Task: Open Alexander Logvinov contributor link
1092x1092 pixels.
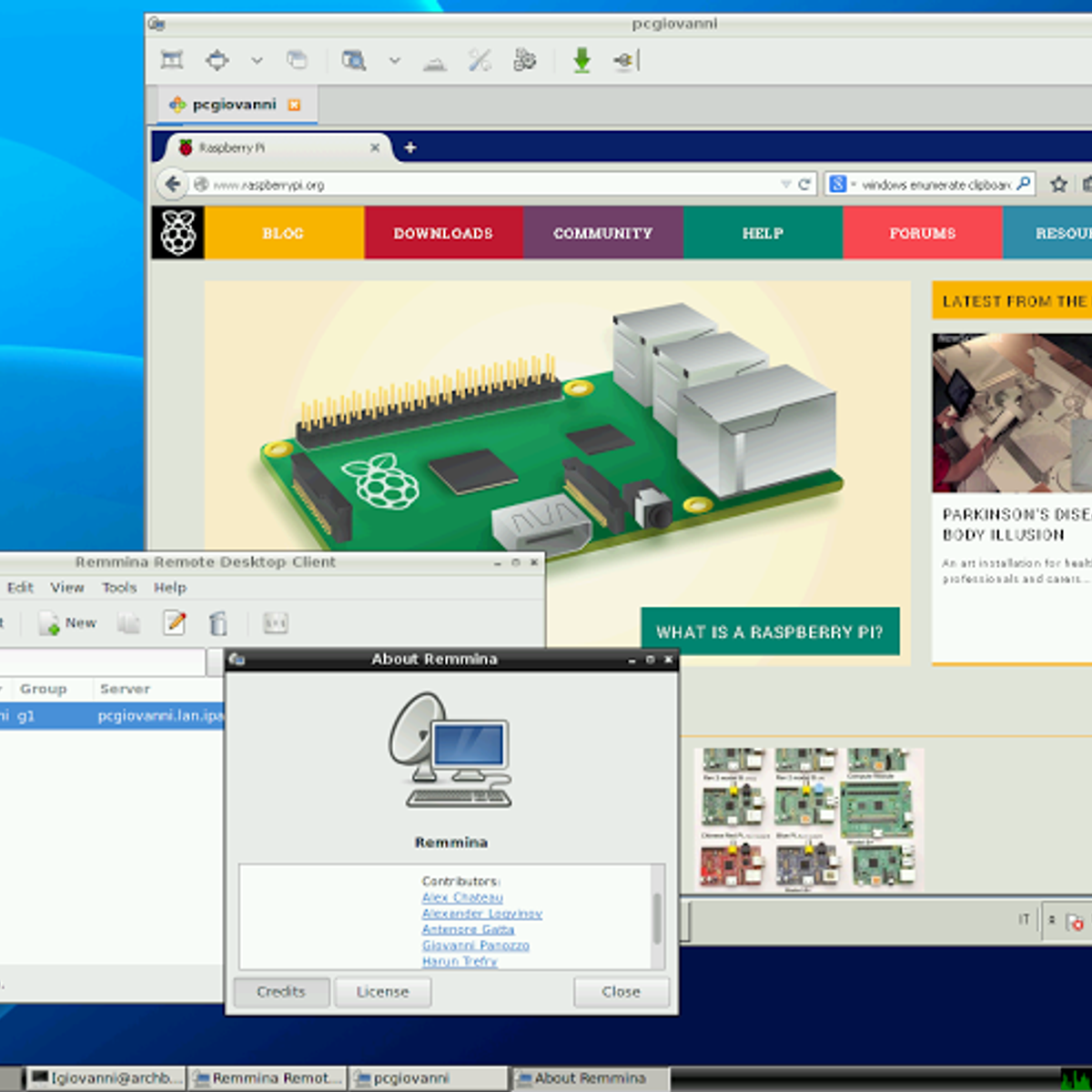Action: coord(482,914)
